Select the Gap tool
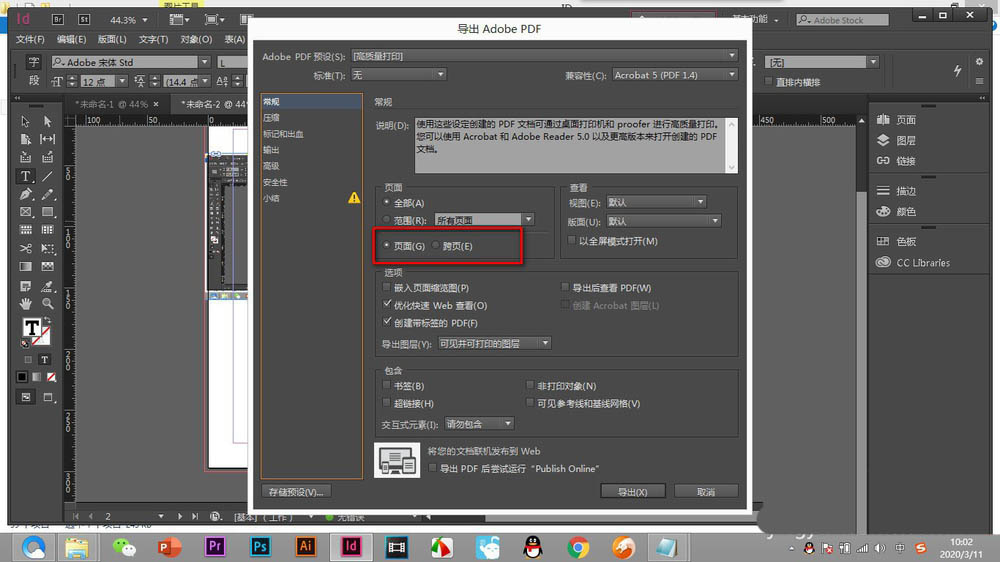1000x562 pixels. pyautogui.click(x=47, y=139)
